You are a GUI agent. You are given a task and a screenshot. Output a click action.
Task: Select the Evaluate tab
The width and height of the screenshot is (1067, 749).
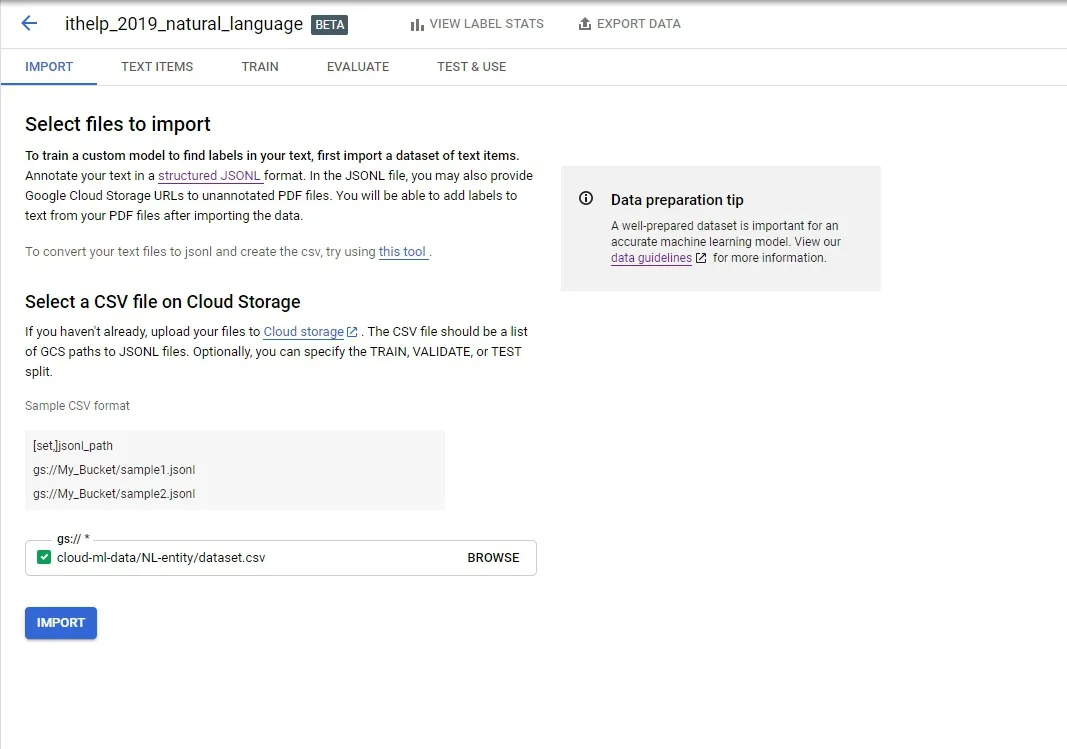tap(358, 67)
